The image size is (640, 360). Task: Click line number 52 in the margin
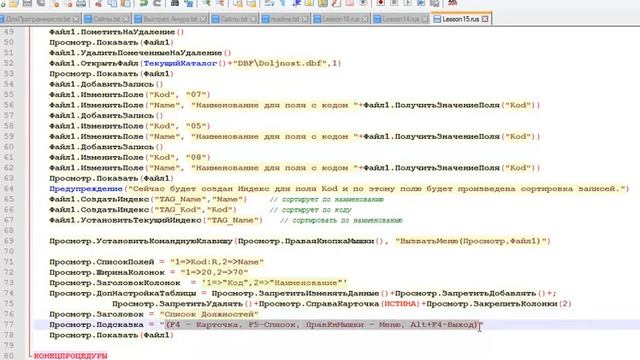click(x=9, y=63)
